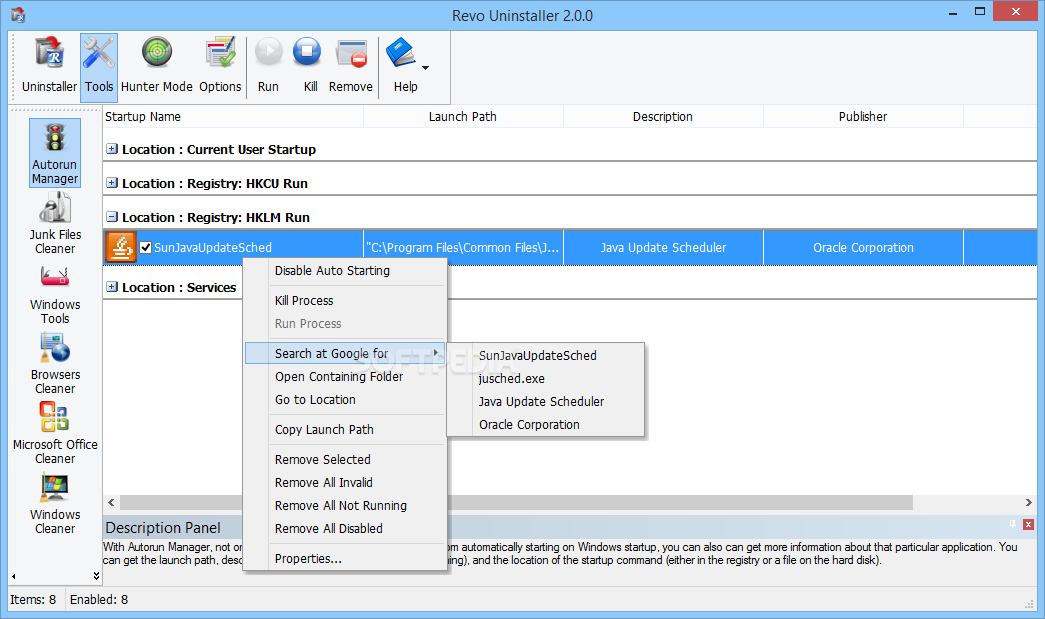The image size is (1045, 619).
Task: Choose Remove Selected
Action: click(x=345, y=460)
